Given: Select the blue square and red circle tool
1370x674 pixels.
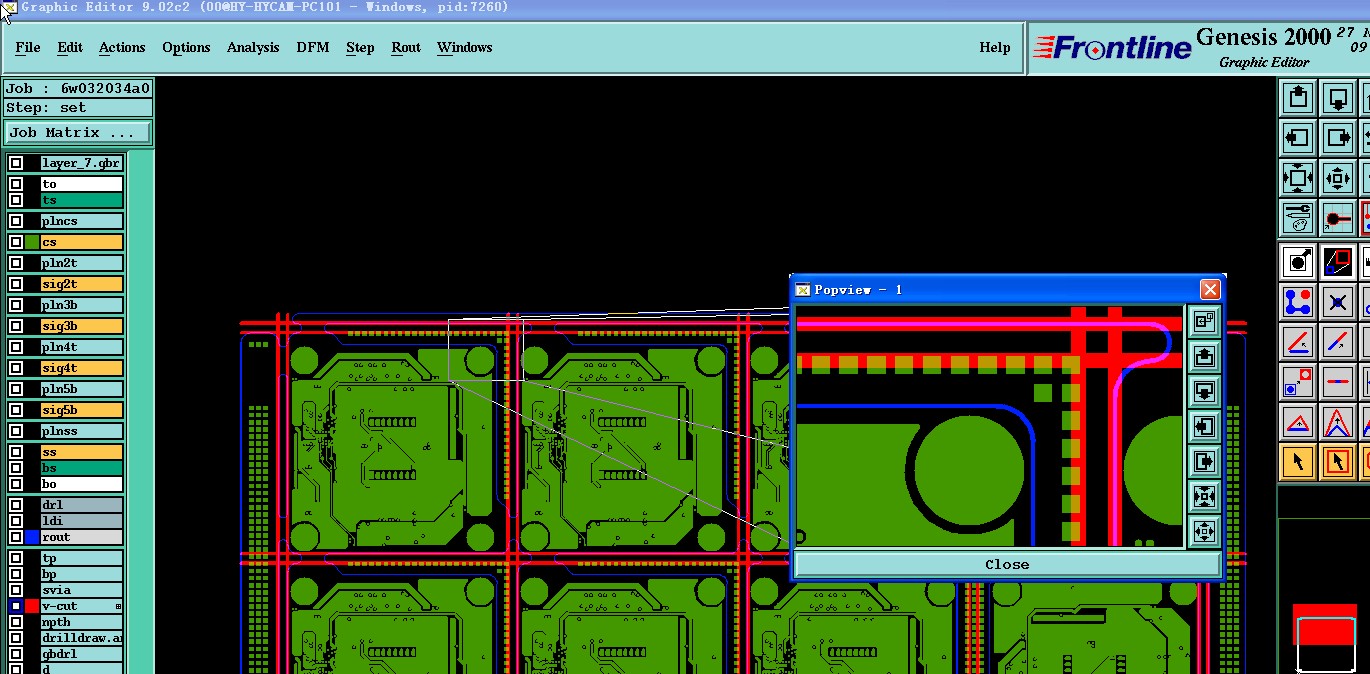Looking at the screenshot, I should tap(1298, 381).
